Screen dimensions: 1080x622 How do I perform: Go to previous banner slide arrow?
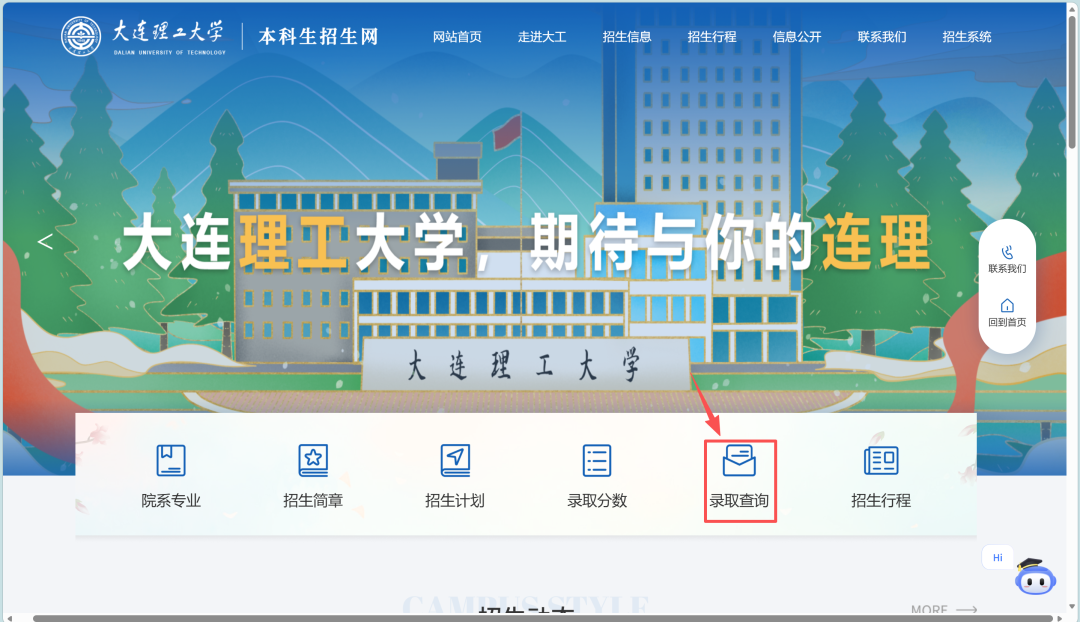pyautogui.click(x=45, y=242)
